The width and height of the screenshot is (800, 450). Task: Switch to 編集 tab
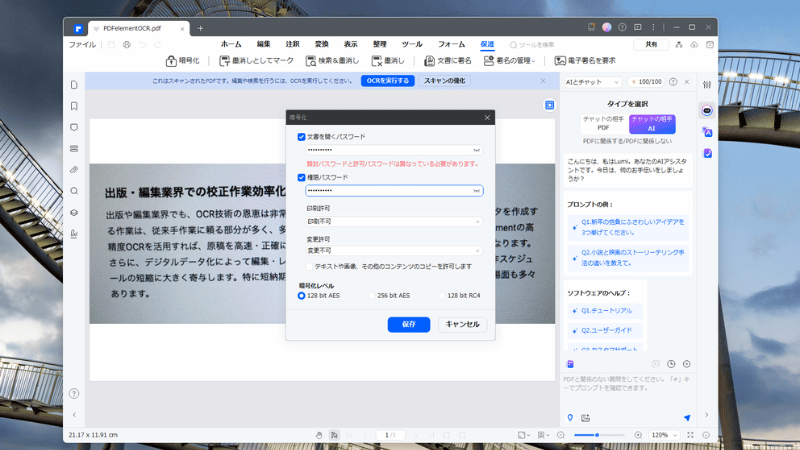pos(263,44)
